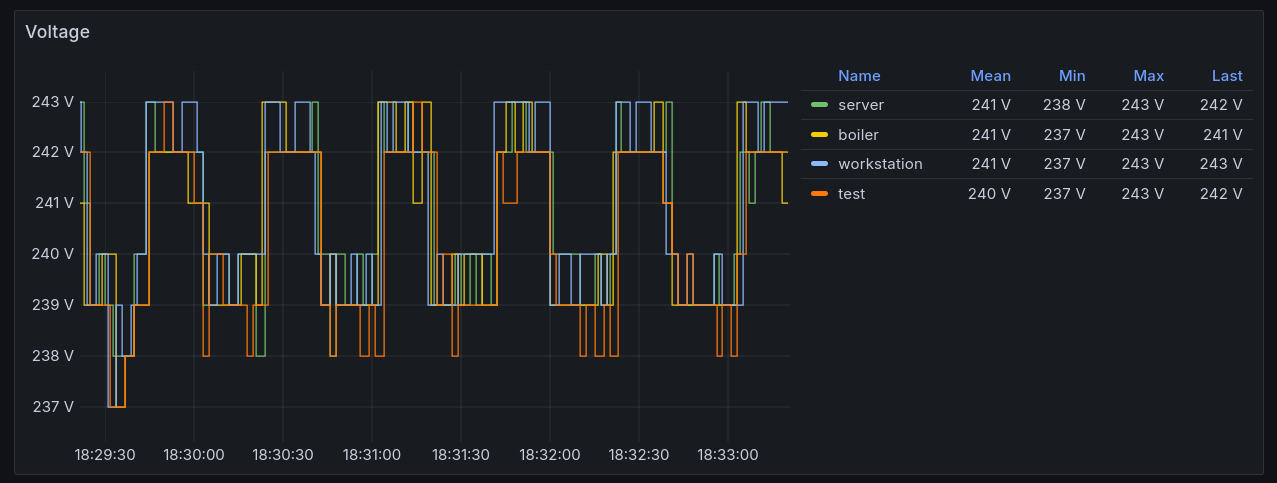
Task: Show only the workstation series
Action: coord(880,164)
